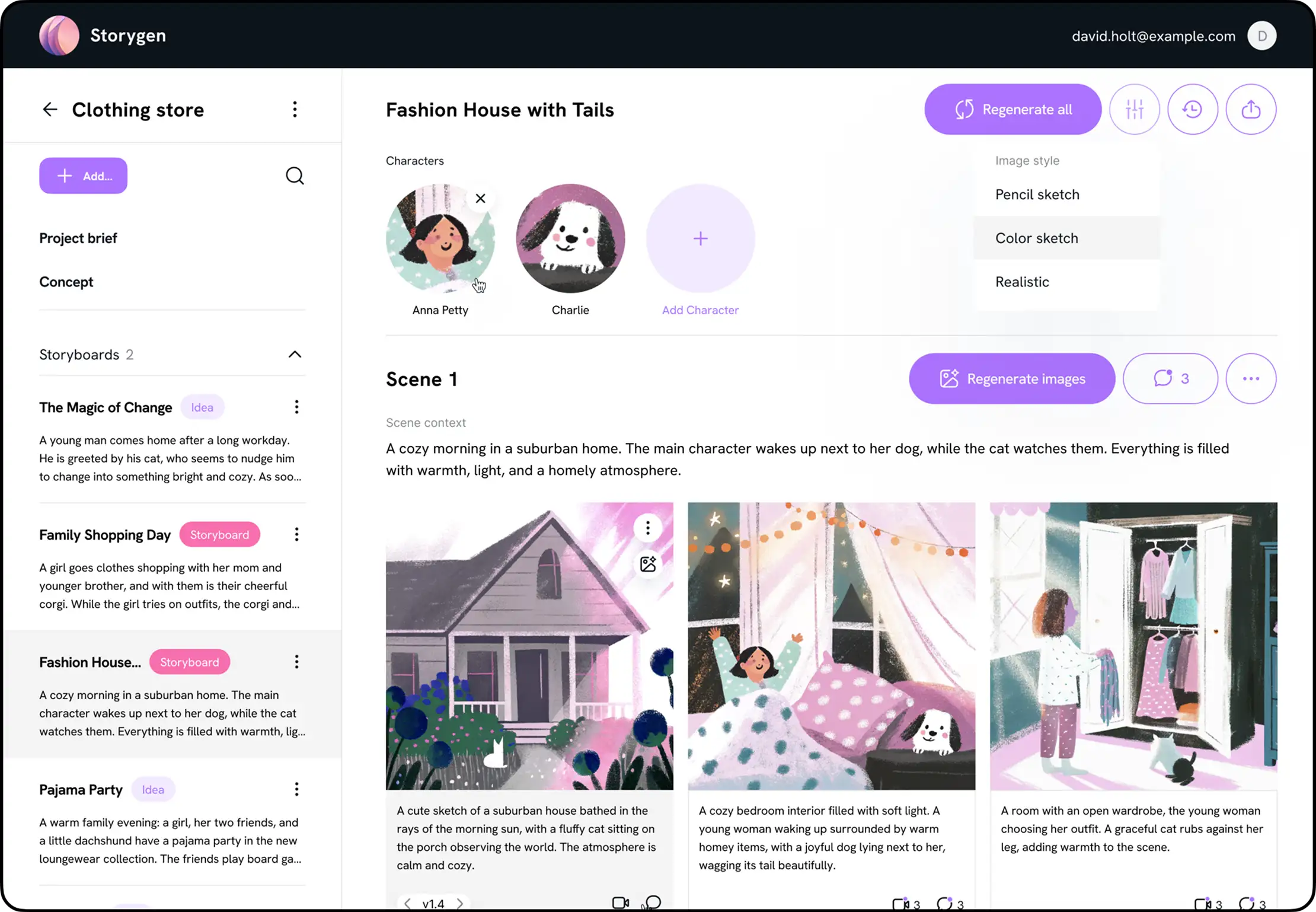
Task: Open the options menu for Family Shopping Day
Action: pos(296,534)
